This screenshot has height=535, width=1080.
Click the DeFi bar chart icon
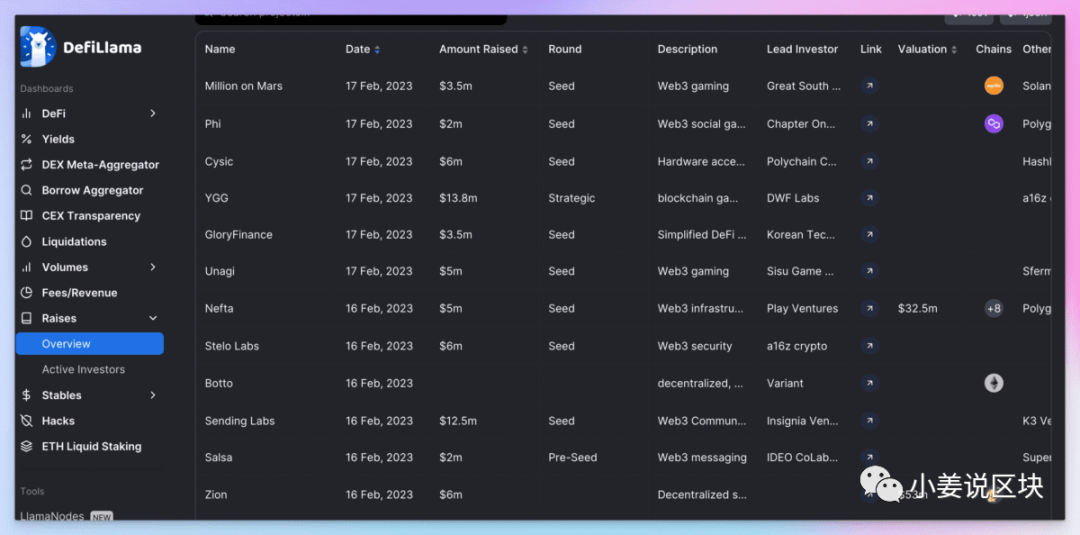coord(26,113)
